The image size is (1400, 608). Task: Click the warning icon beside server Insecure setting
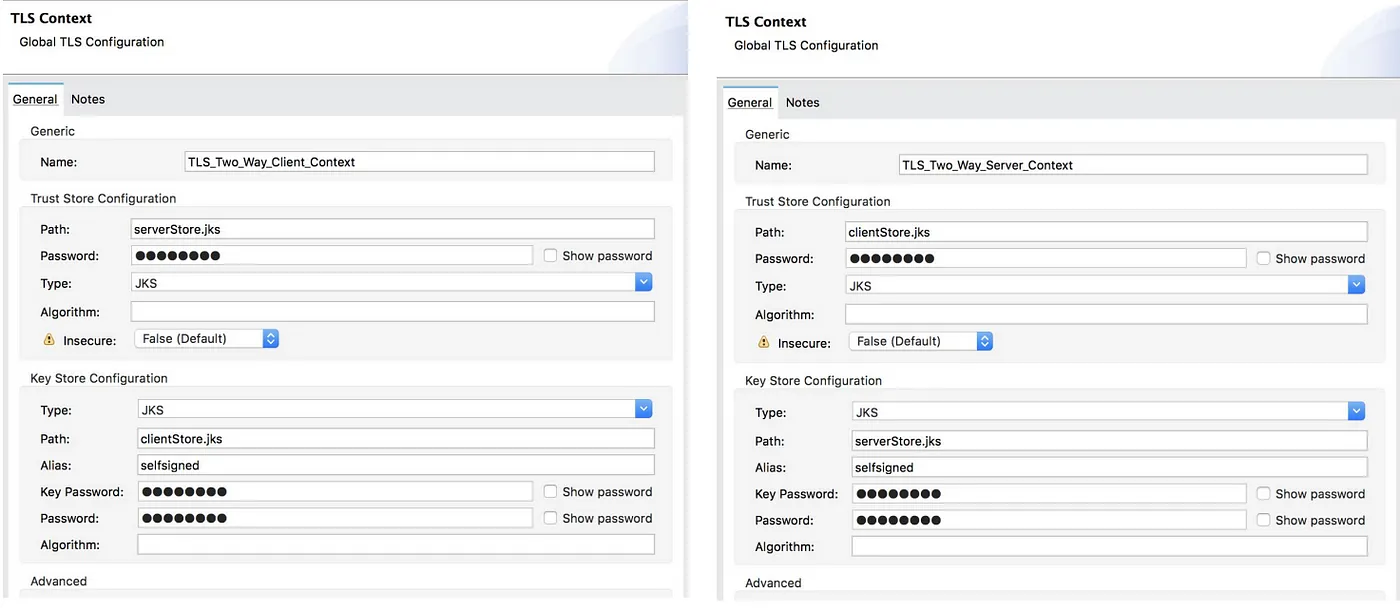[x=761, y=341]
